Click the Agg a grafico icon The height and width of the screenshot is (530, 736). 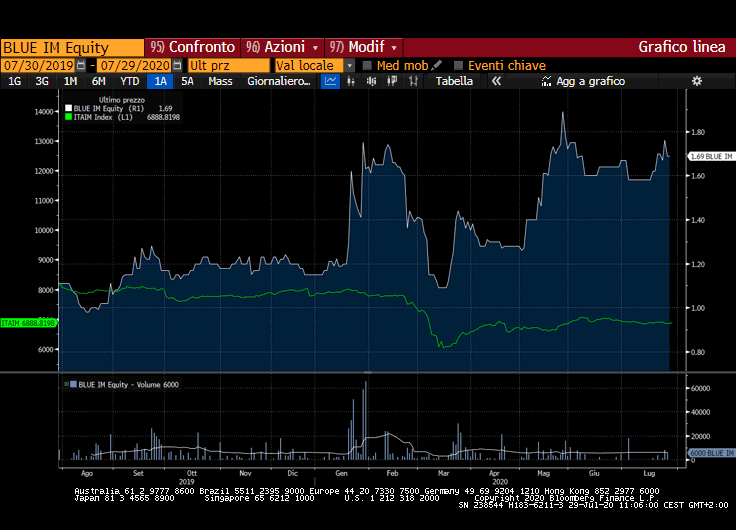click(546, 81)
